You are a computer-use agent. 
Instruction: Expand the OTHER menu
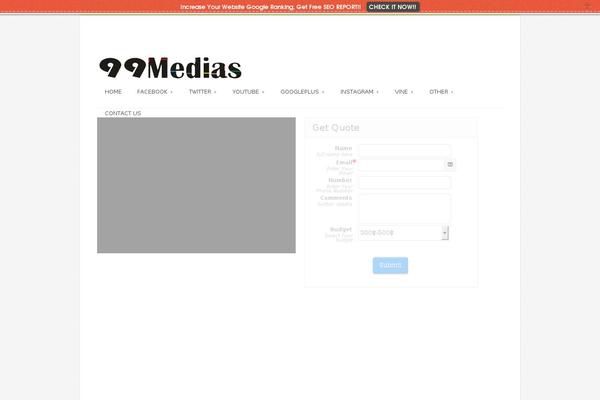click(x=441, y=92)
